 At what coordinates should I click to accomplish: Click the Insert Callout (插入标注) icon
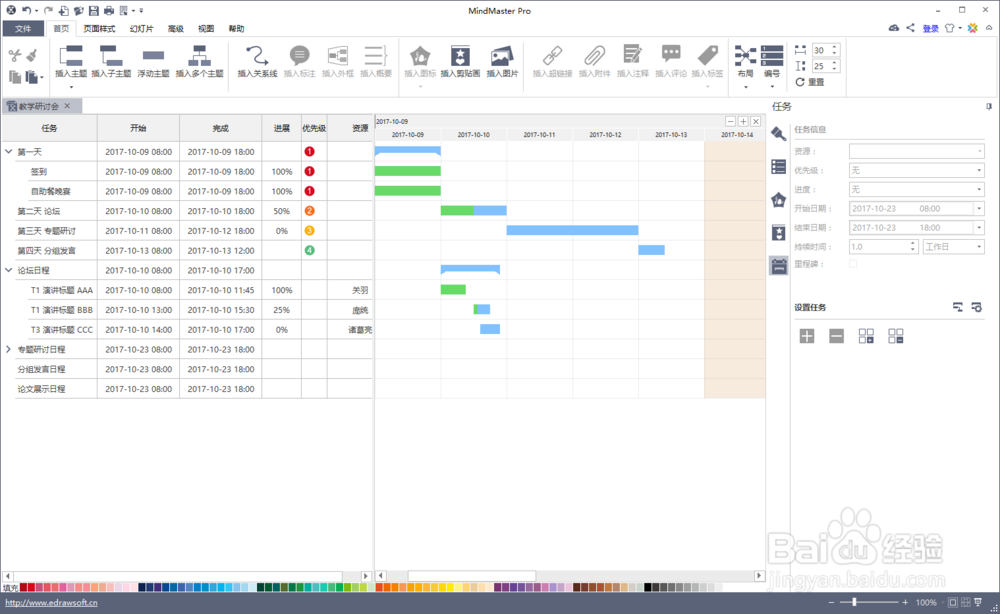(299, 56)
